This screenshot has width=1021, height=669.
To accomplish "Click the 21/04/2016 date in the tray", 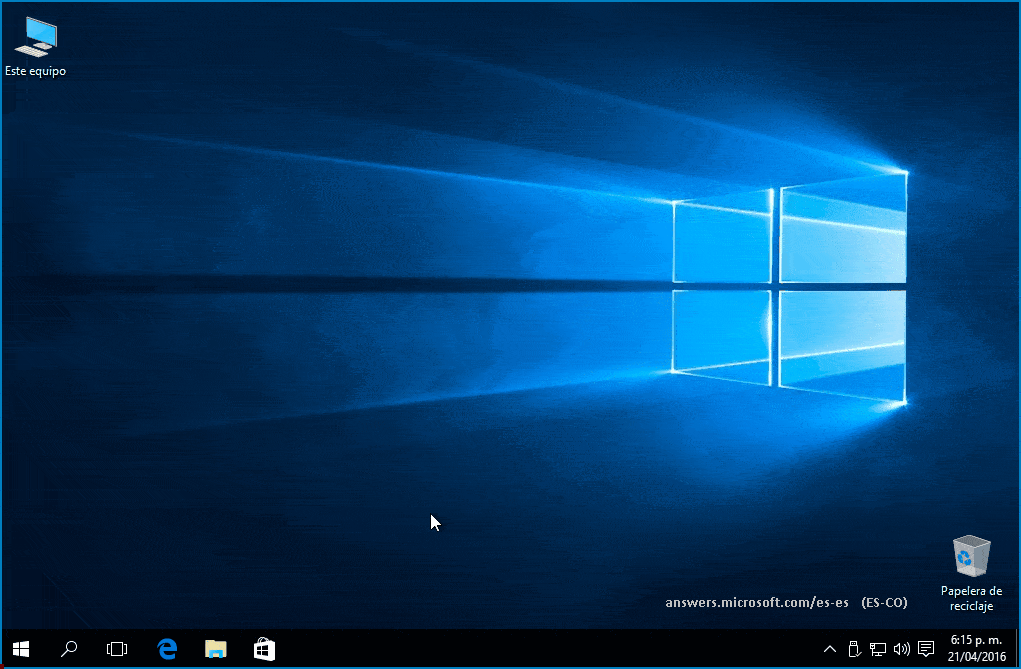I will point(975,657).
